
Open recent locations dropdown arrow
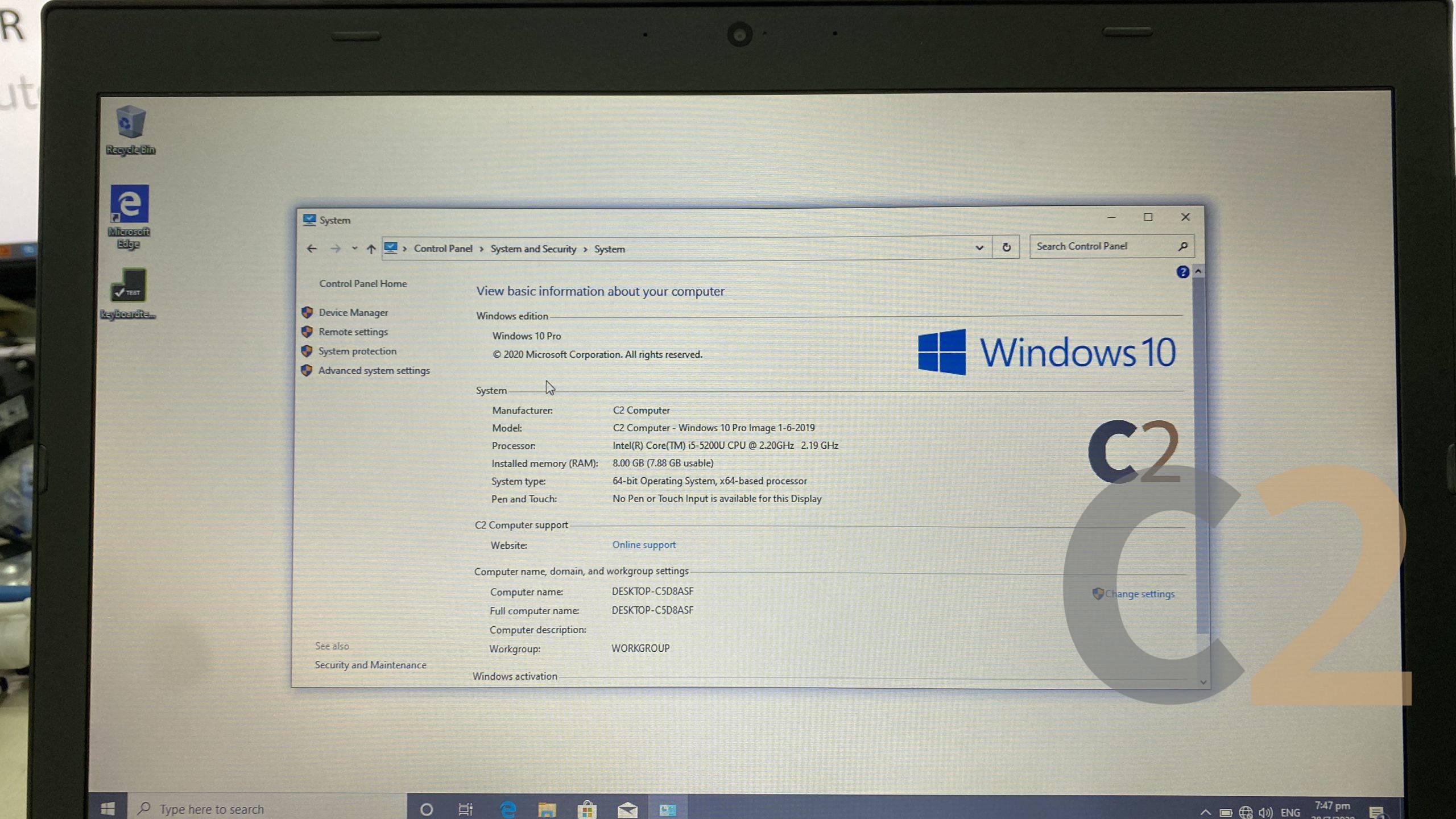[354, 248]
